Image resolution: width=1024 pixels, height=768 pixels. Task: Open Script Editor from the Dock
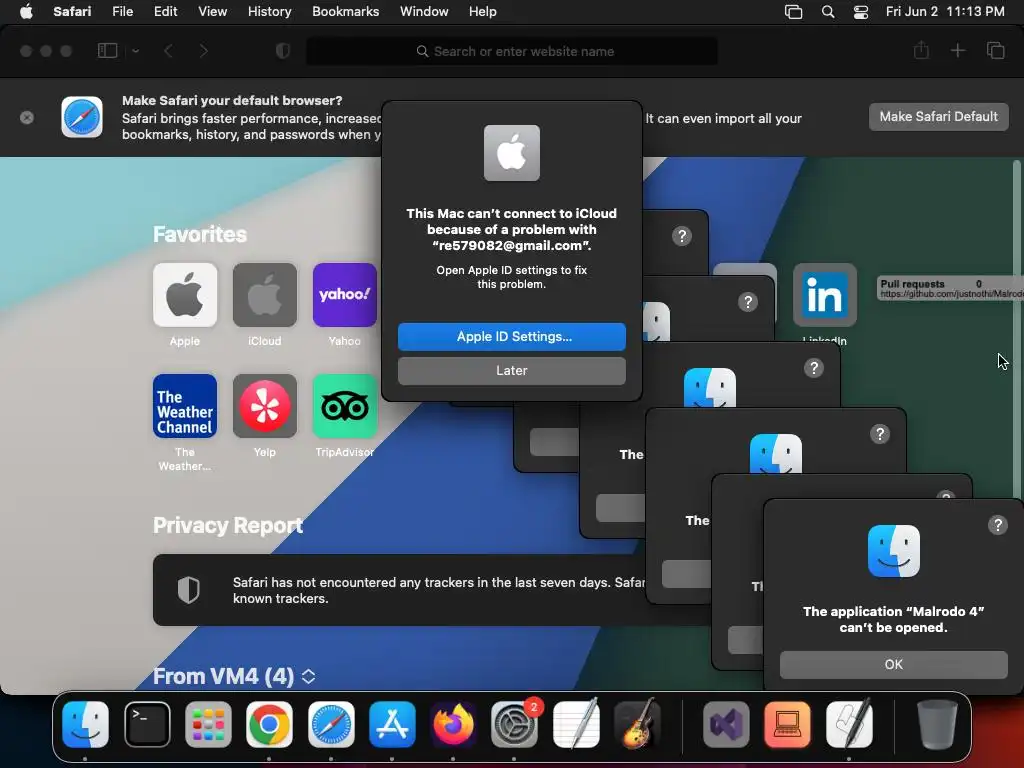click(x=848, y=724)
